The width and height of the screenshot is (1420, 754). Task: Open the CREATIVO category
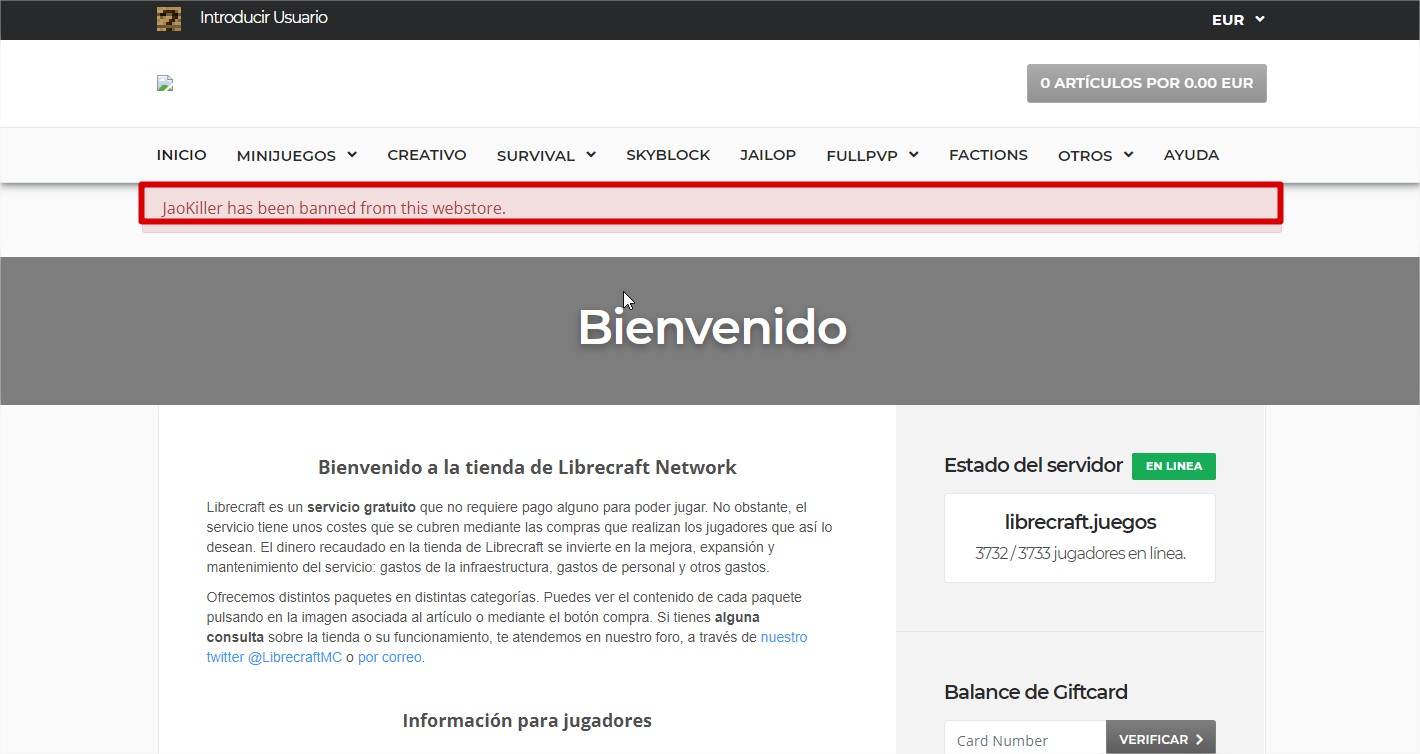(427, 155)
